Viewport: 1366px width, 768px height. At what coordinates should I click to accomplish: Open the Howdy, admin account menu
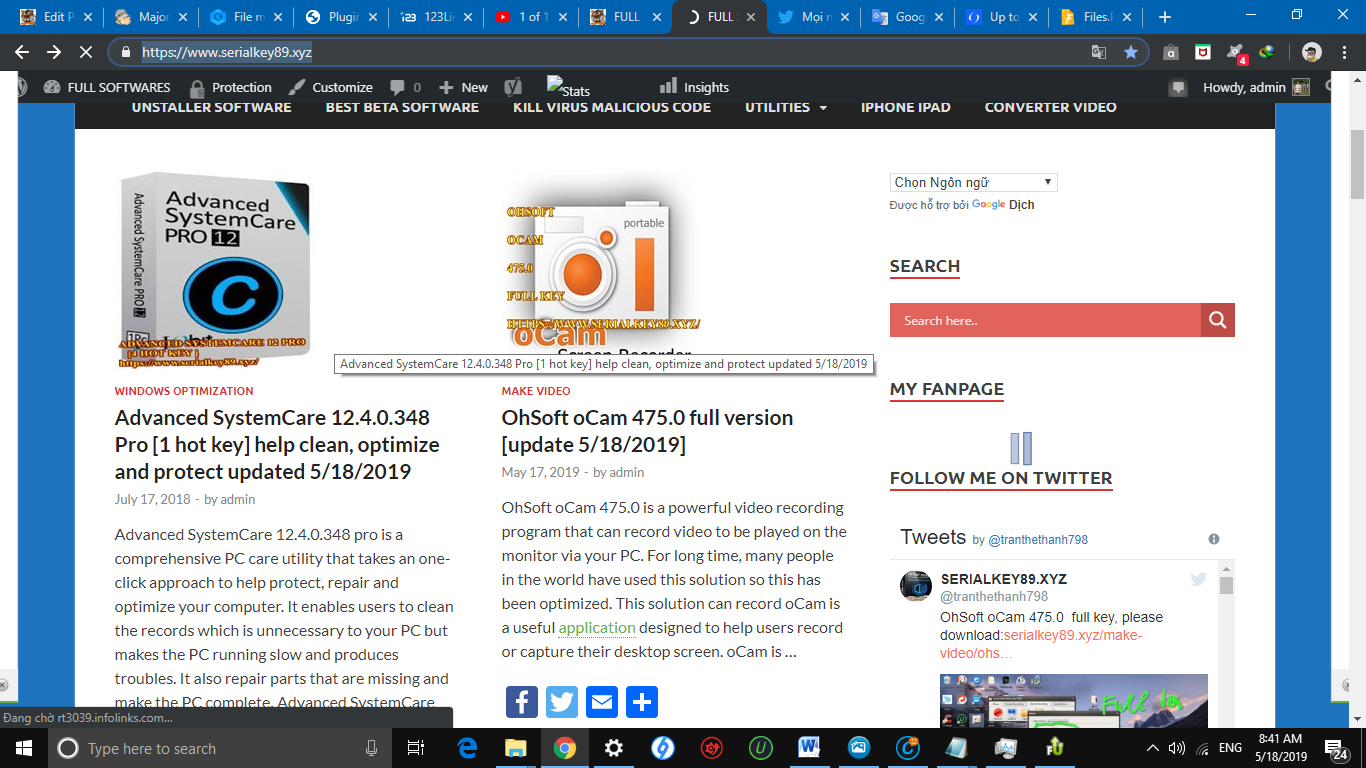[1256, 87]
